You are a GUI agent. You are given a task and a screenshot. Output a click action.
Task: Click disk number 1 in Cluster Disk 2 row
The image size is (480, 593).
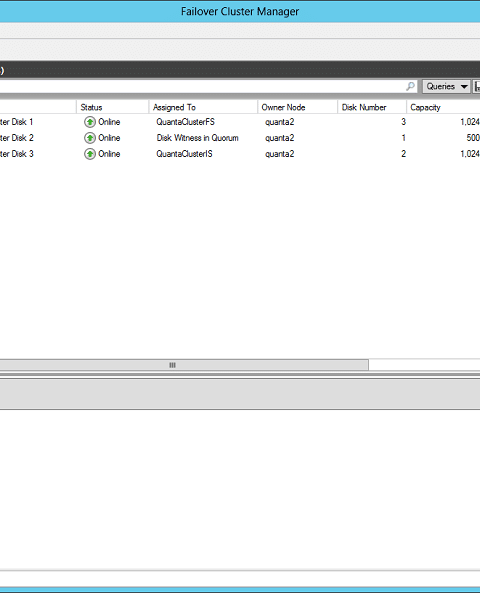tap(404, 138)
